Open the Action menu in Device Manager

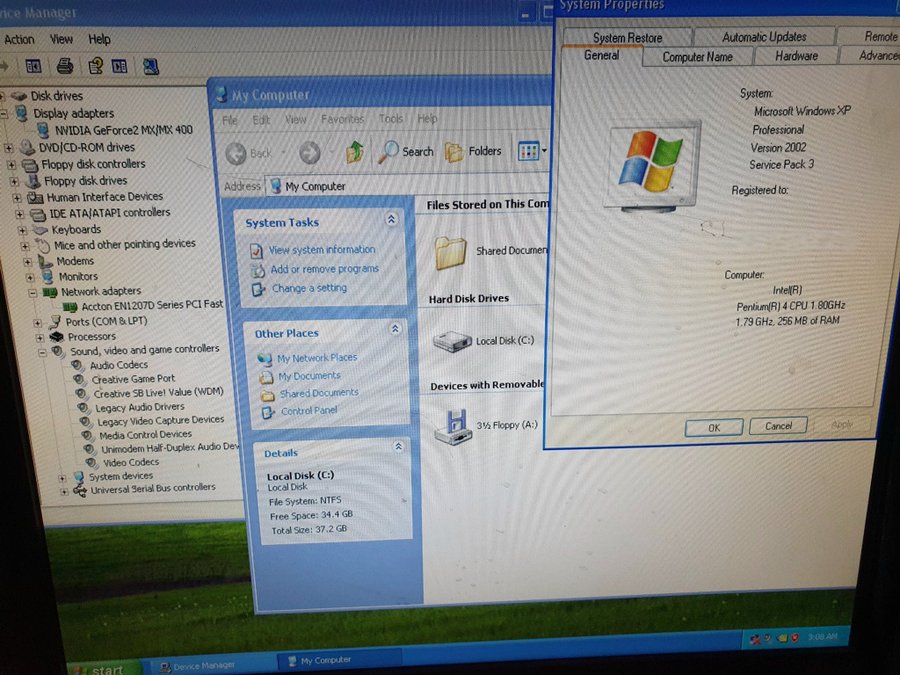click(x=19, y=40)
